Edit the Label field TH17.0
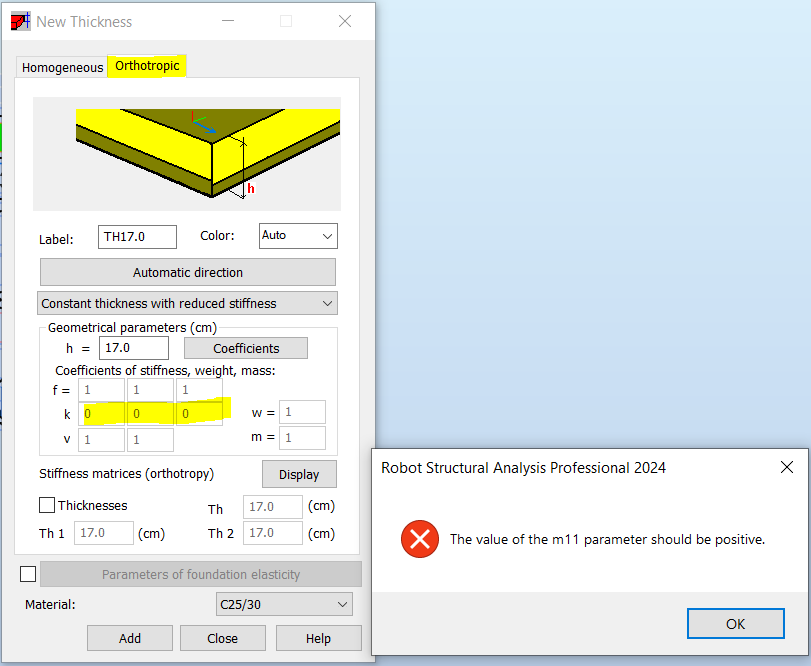This screenshot has width=811, height=666. (x=138, y=237)
